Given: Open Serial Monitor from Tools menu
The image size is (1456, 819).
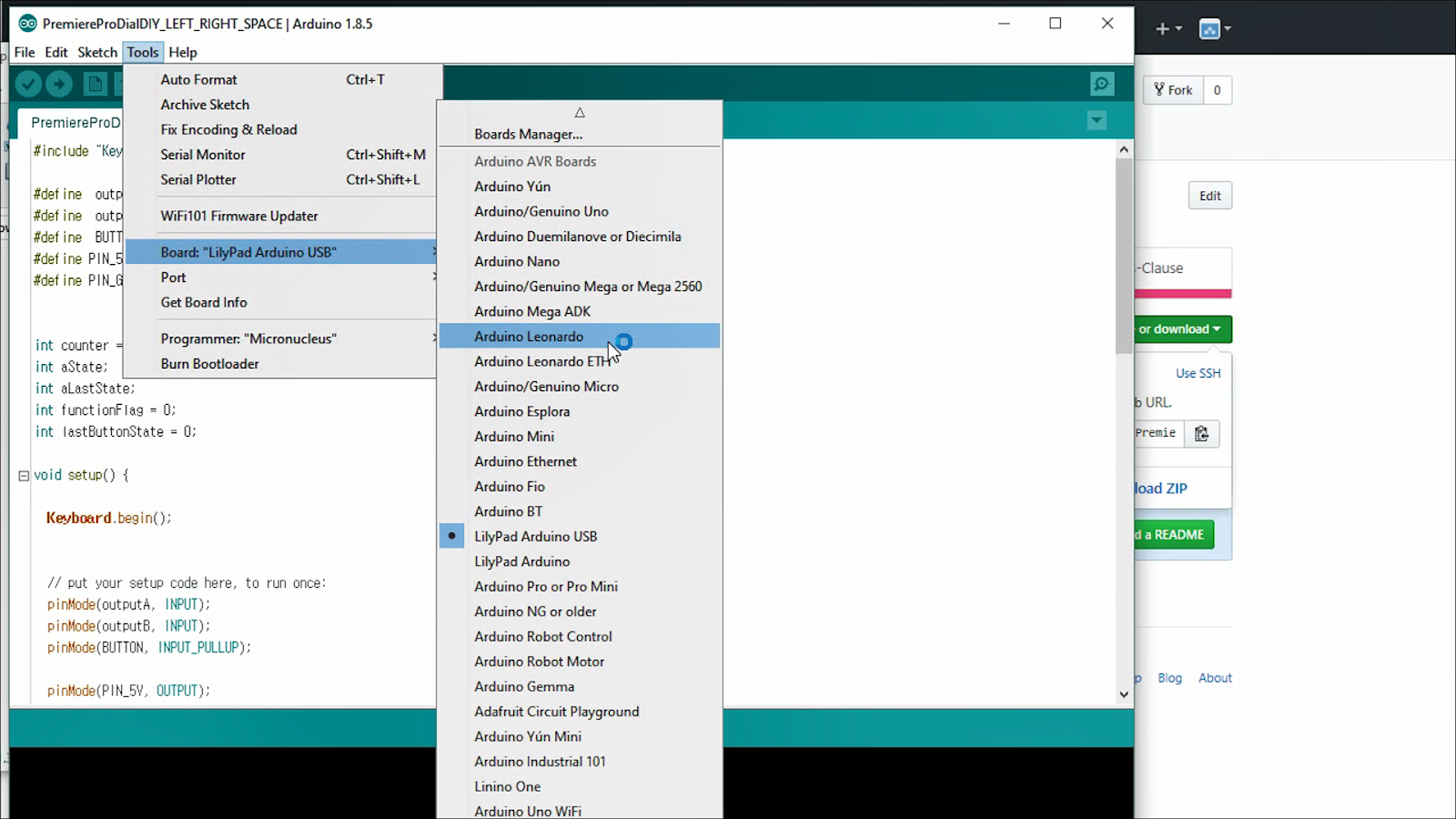Looking at the screenshot, I should click(281, 155).
